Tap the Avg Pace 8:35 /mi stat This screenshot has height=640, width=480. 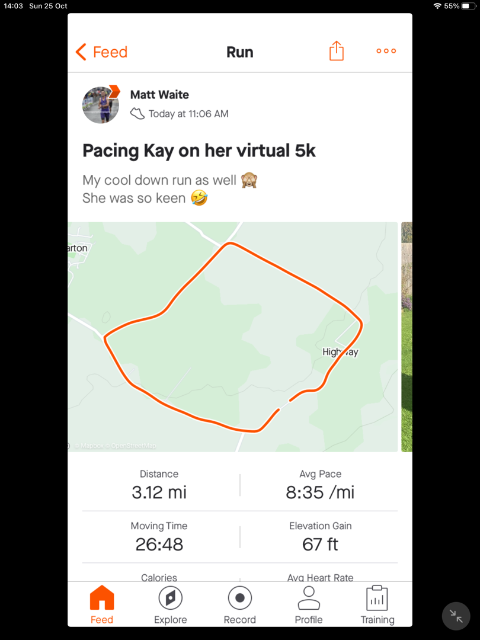coord(320,485)
